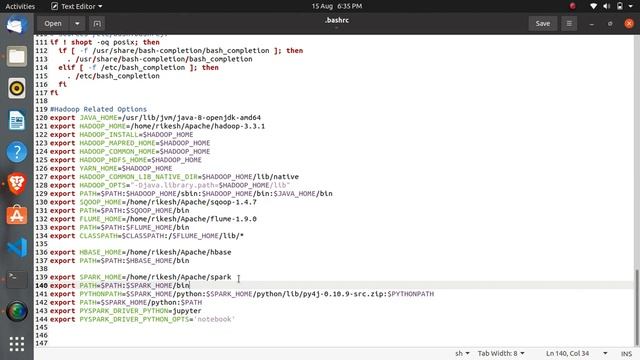Launch Files manager from the dock
Screen dimensions: 640x360
[16, 56]
